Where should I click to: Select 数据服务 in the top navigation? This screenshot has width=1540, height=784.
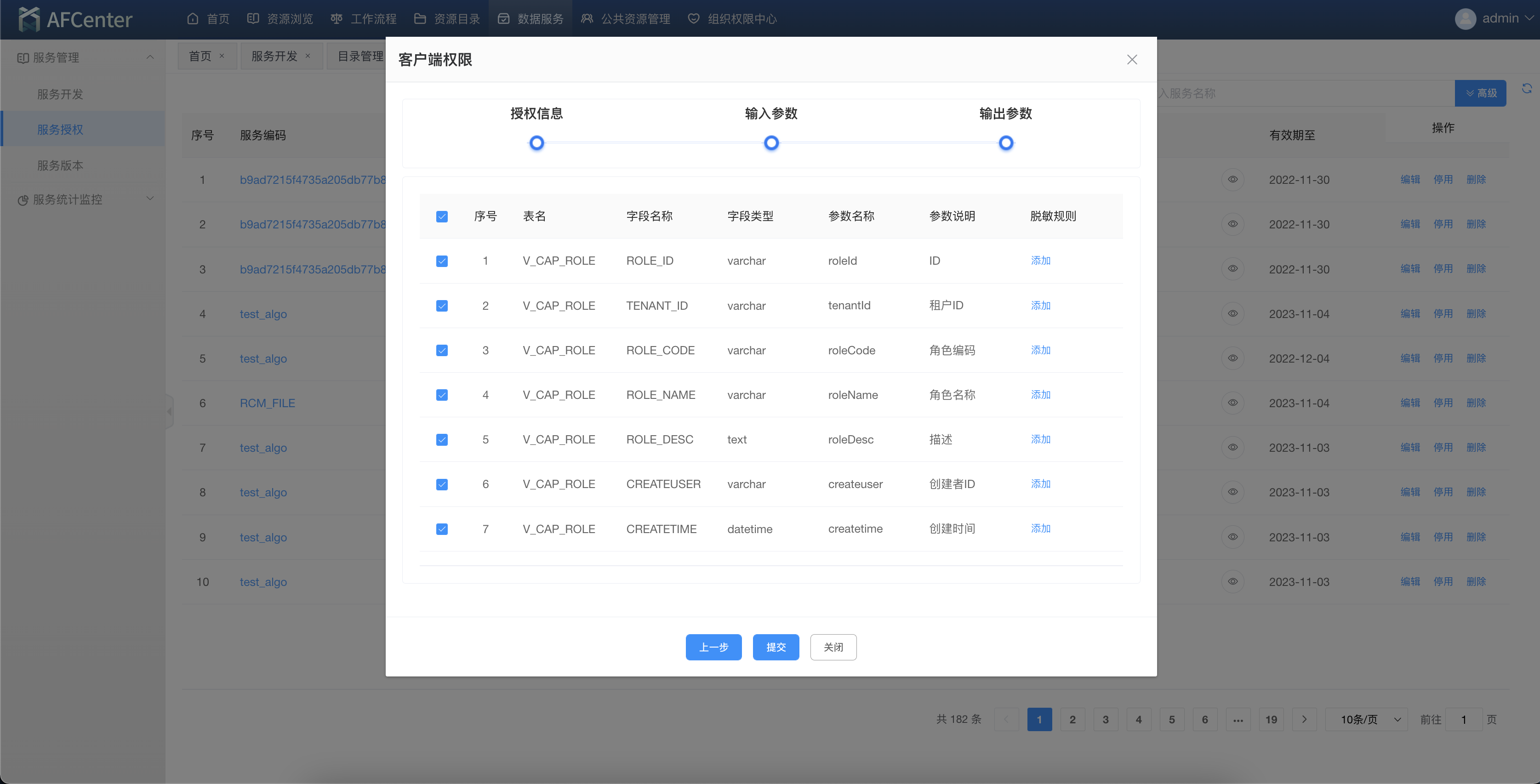pyautogui.click(x=530, y=18)
